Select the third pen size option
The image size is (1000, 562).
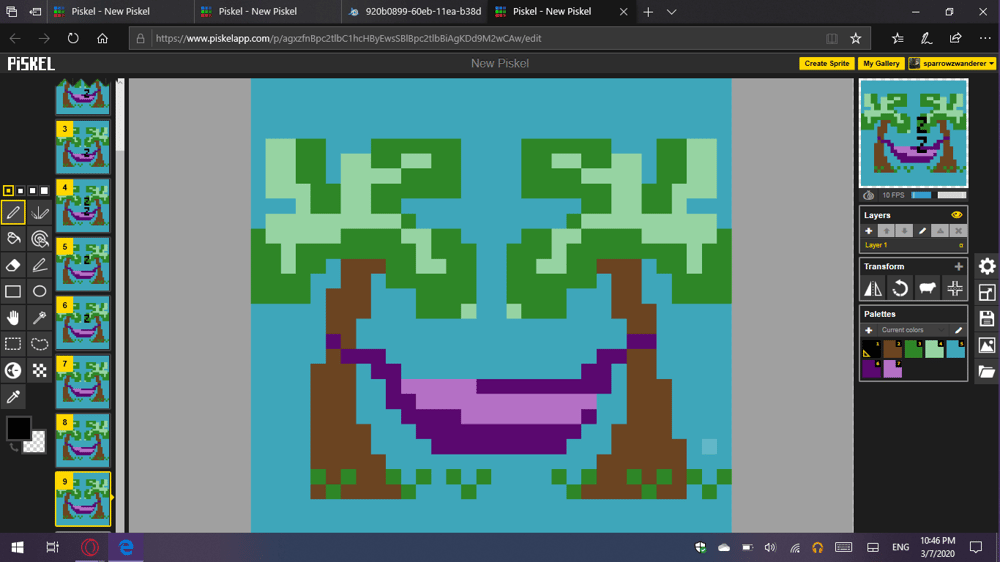[33, 191]
